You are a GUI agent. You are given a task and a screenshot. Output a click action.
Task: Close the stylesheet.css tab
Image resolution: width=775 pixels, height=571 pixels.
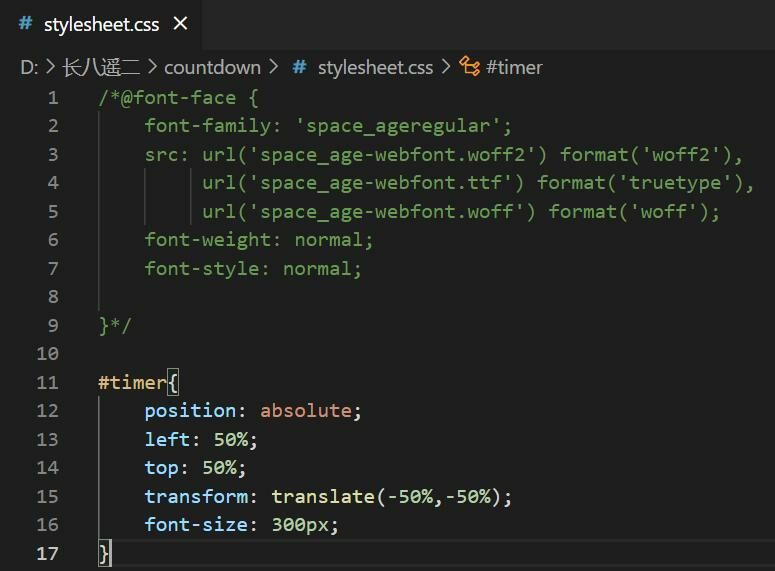pyautogui.click(x=180, y=23)
